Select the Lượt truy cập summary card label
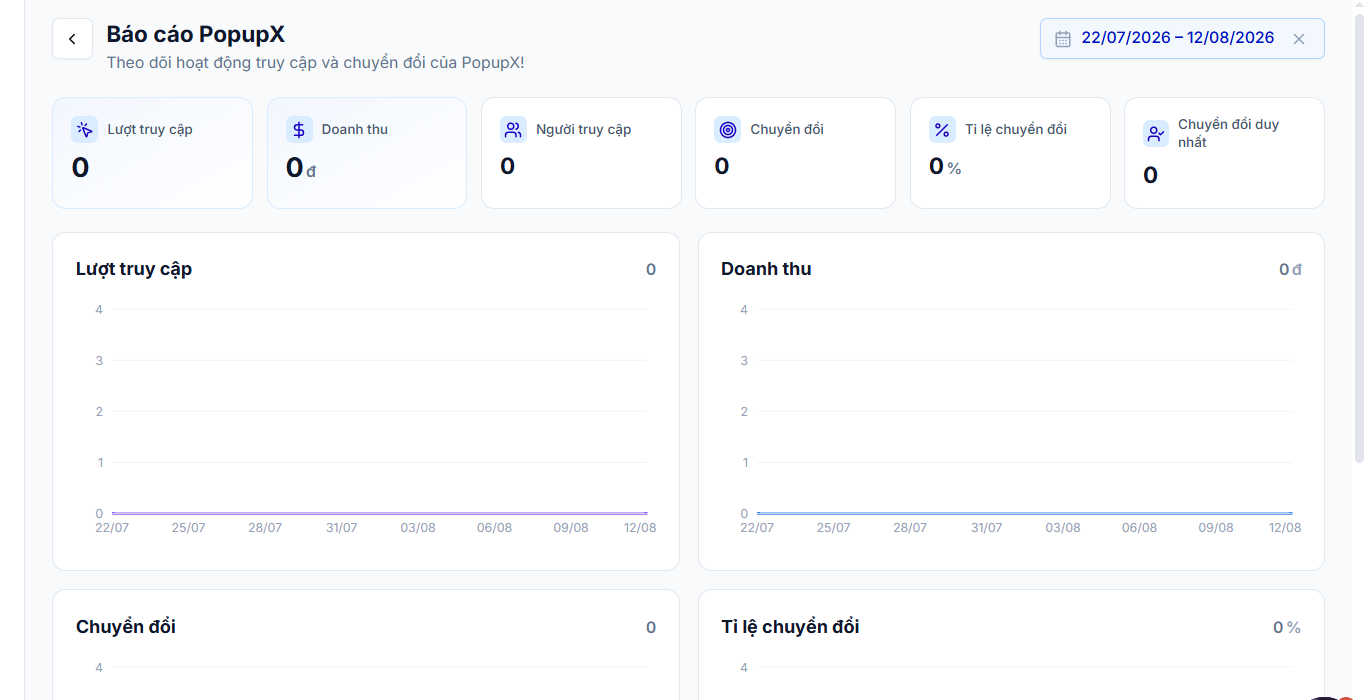The height and width of the screenshot is (700, 1366). click(150, 130)
